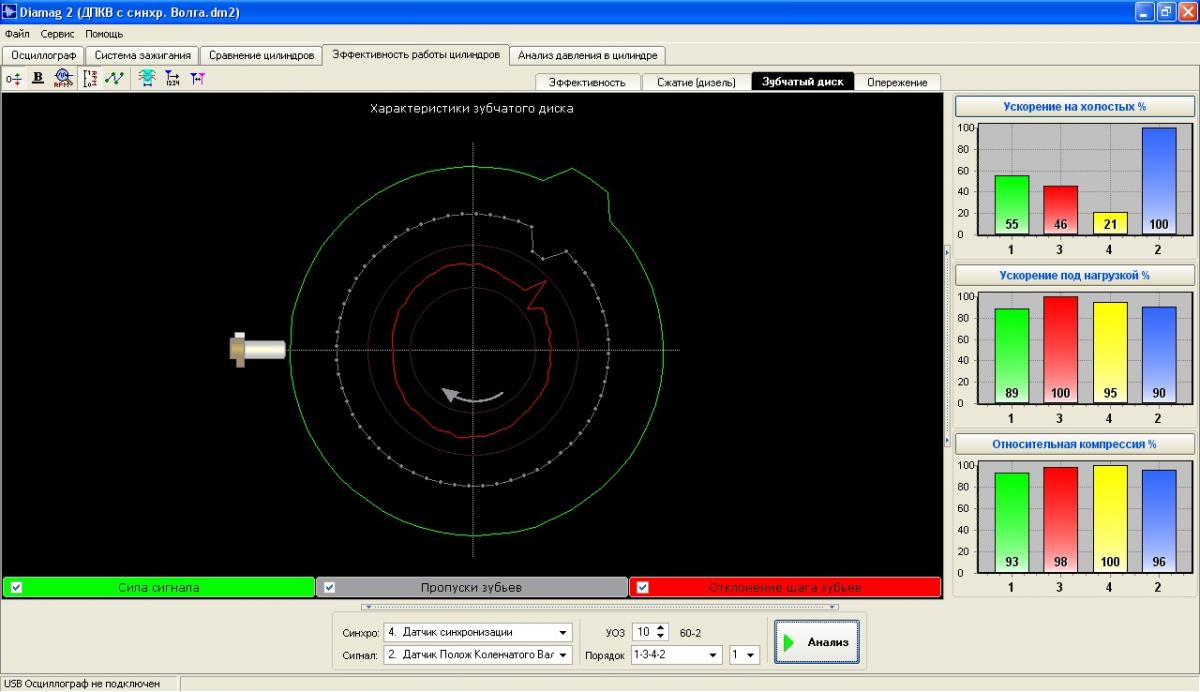The image size is (1200, 692).
Task: Click the rotation direction arrow in the chart
Action: [x=472, y=396]
